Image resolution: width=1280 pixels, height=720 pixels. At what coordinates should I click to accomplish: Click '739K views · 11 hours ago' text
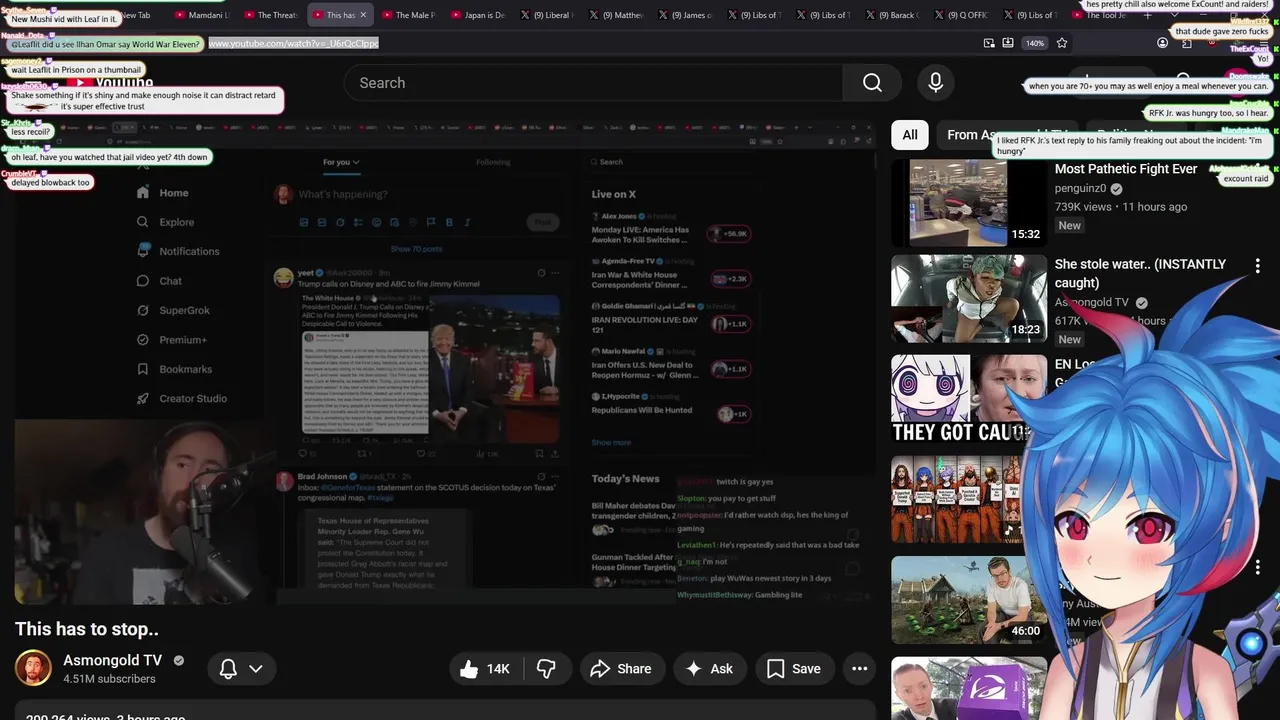1121,207
